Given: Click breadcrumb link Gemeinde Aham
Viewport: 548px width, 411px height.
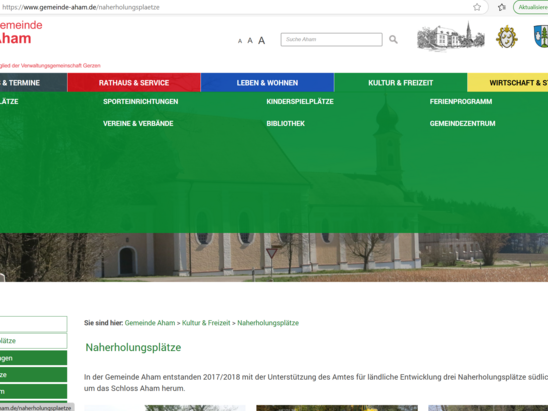Looking at the screenshot, I should click(x=150, y=323).
